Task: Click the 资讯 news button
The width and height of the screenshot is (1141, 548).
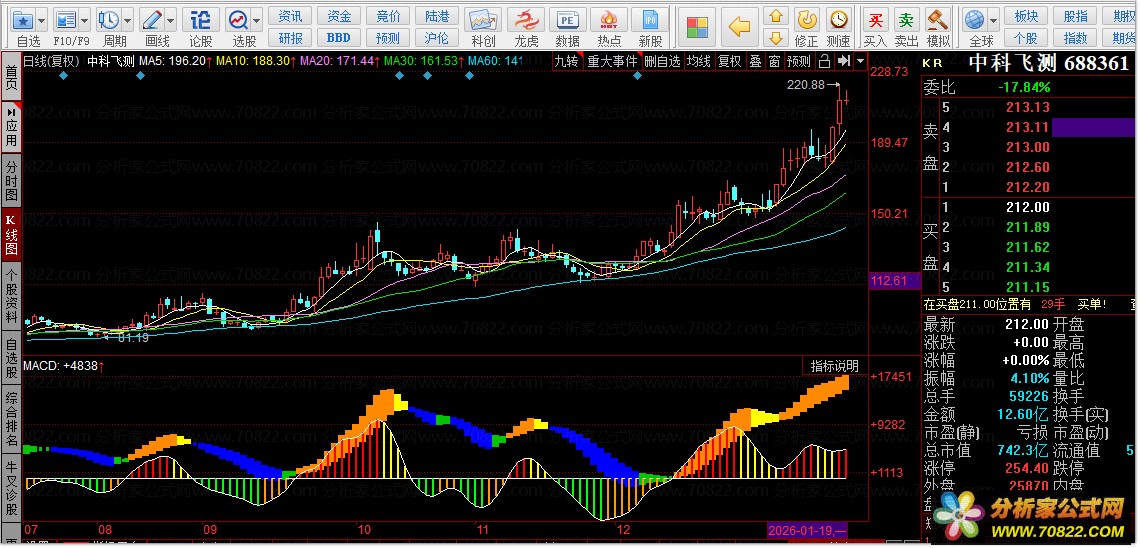Action: click(x=291, y=16)
